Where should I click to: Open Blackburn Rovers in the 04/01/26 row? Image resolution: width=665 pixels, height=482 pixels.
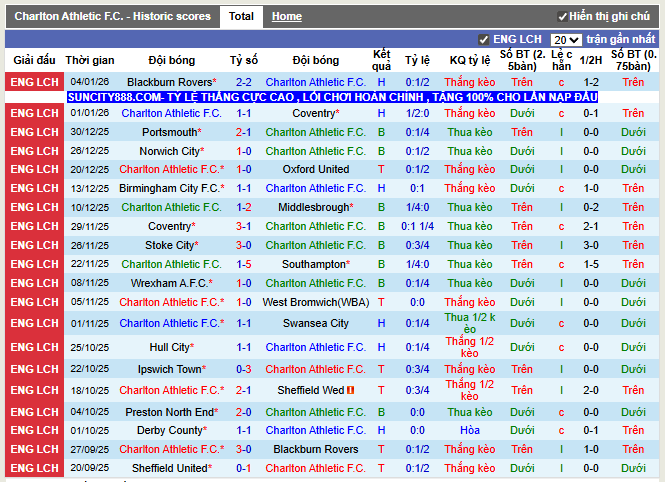(x=172, y=82)
